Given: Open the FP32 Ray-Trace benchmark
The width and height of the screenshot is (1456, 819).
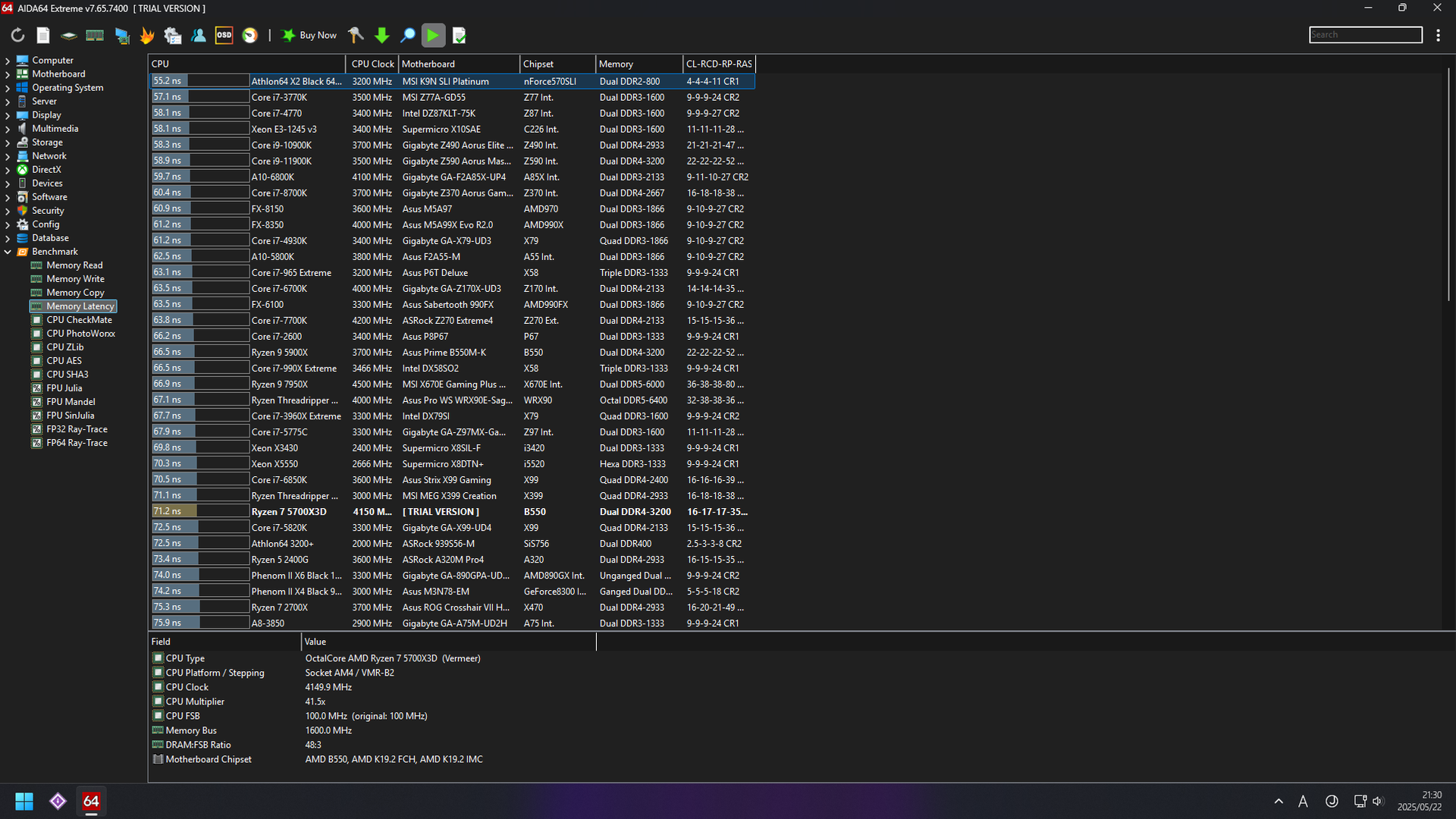Looking at the screenshot, I should pos(77,429).
